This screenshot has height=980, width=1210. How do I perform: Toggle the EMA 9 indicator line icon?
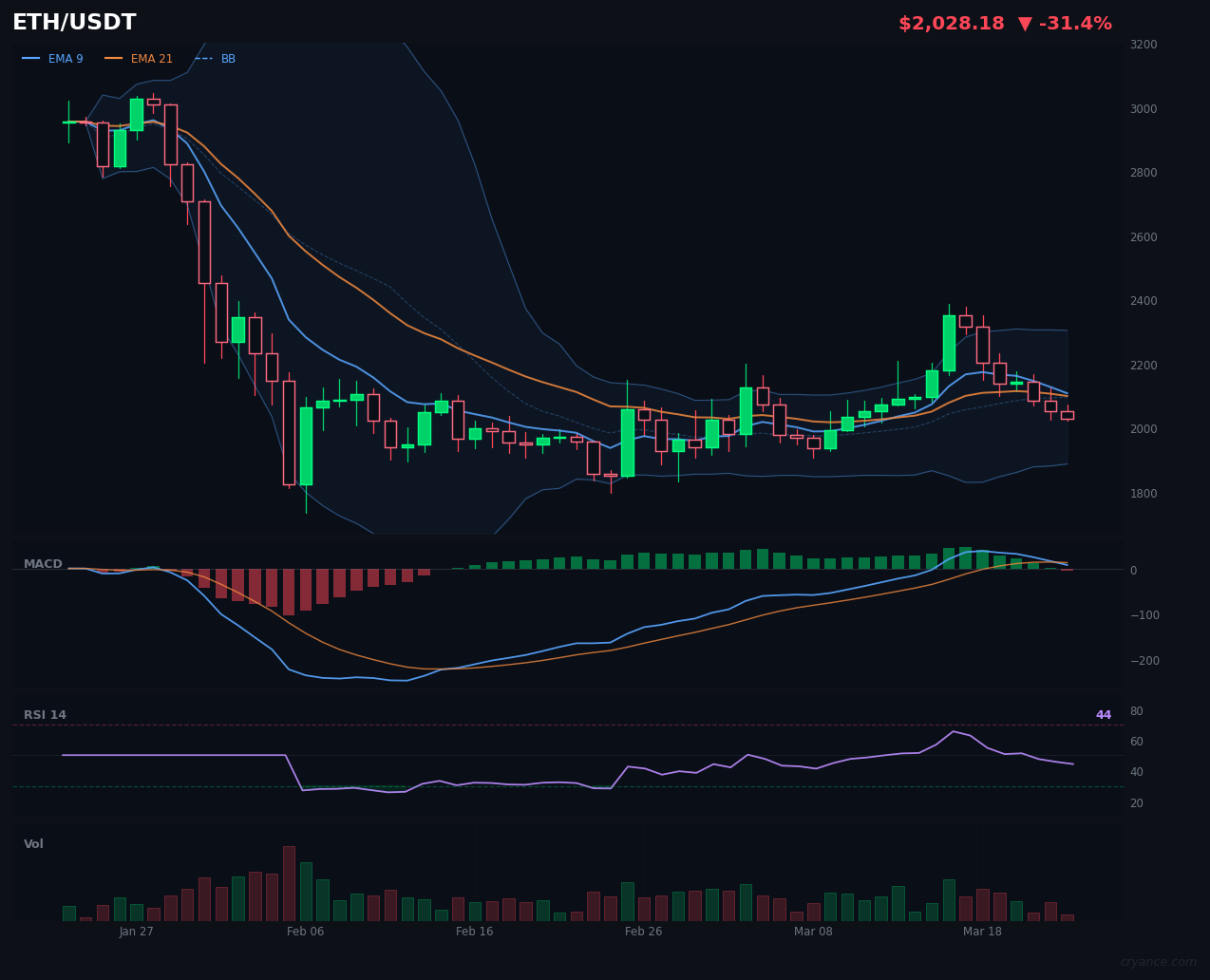point(31,58)
